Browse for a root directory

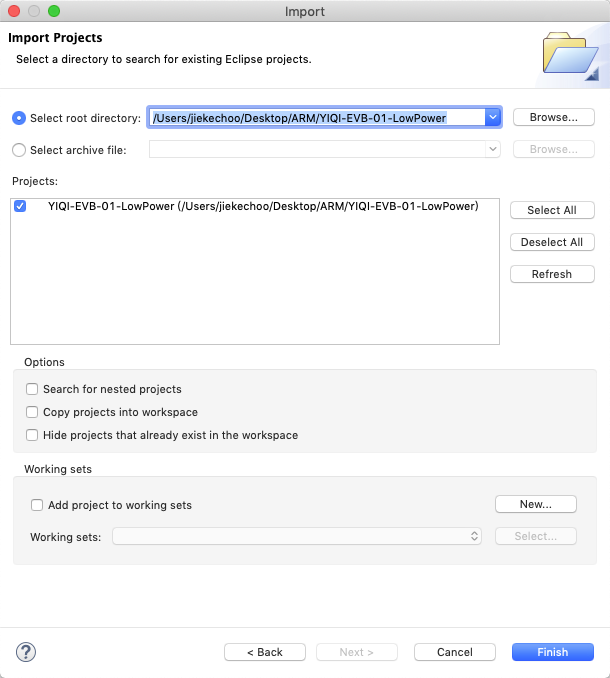click(553, 117)
